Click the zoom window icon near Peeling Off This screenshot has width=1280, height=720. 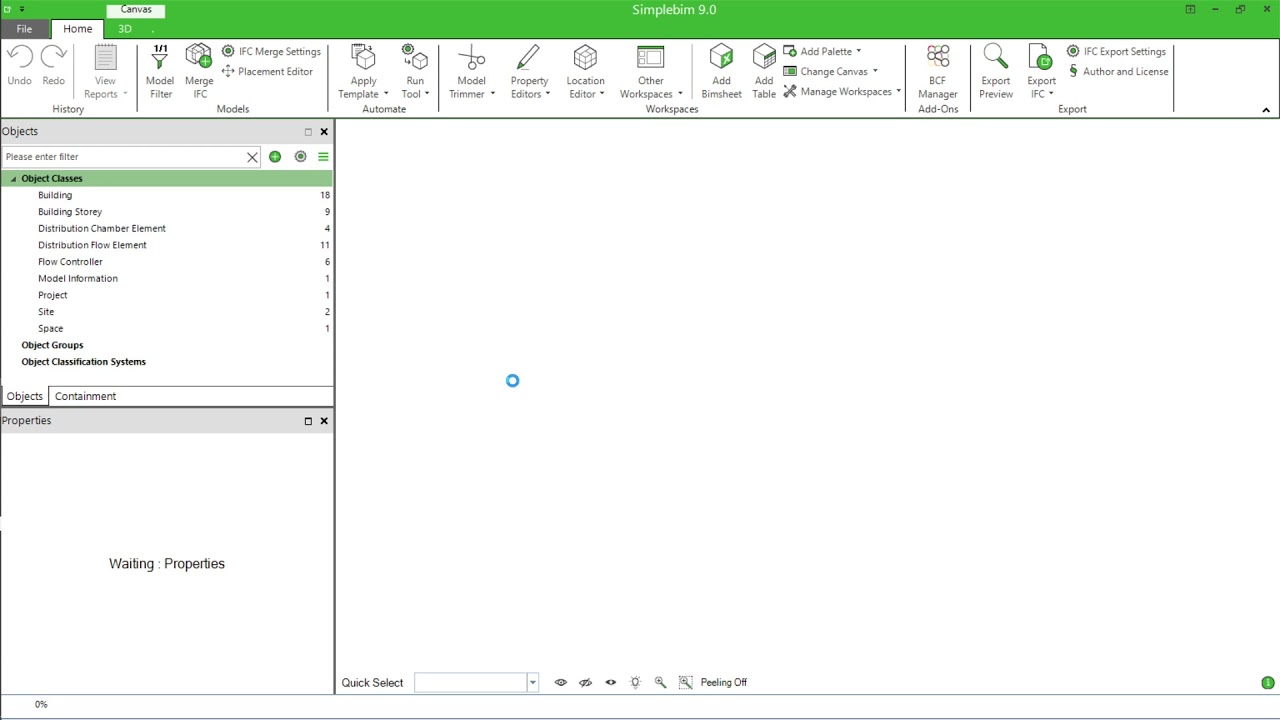point(685,682)
